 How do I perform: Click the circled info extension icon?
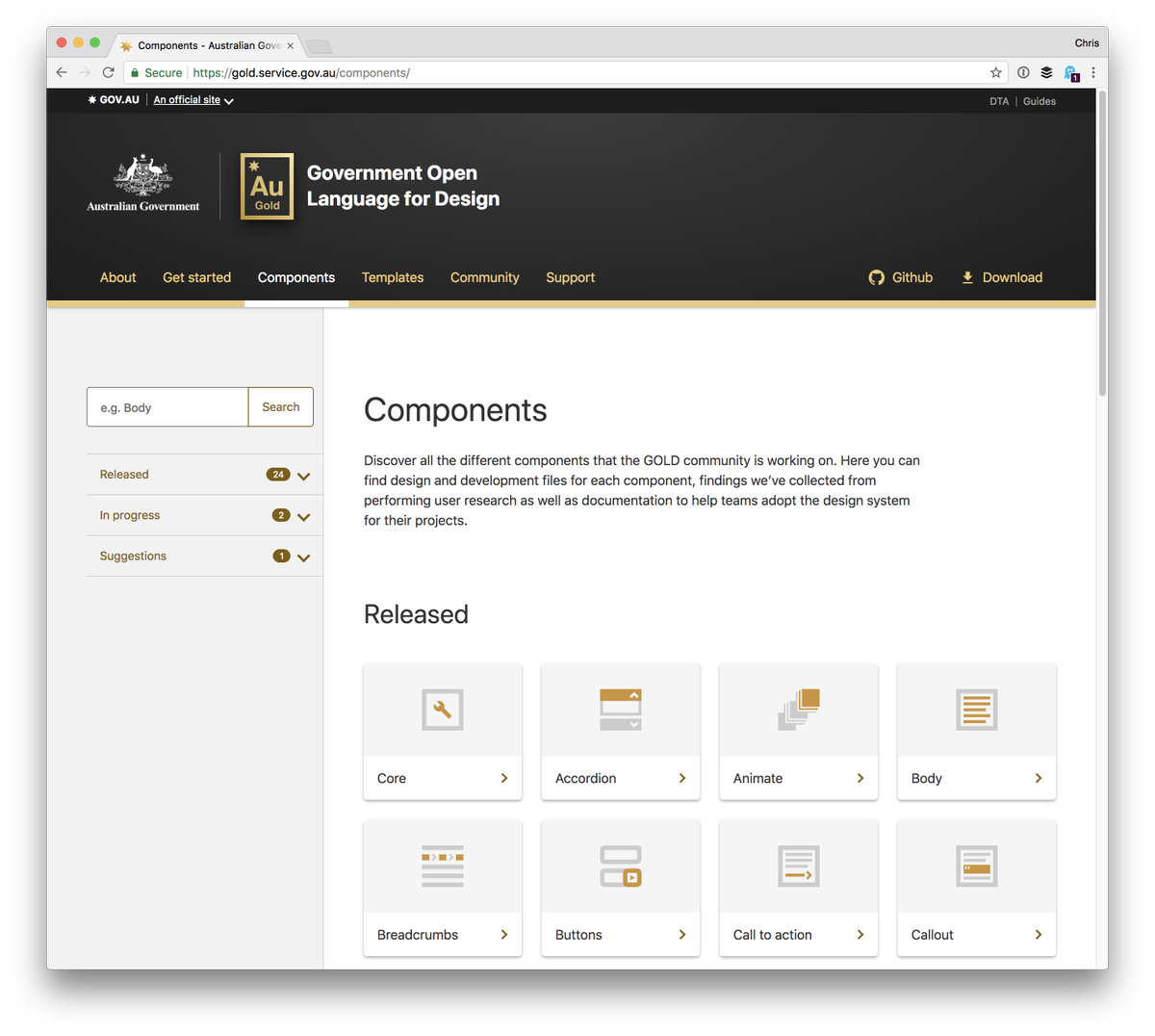pos(1023,72)
